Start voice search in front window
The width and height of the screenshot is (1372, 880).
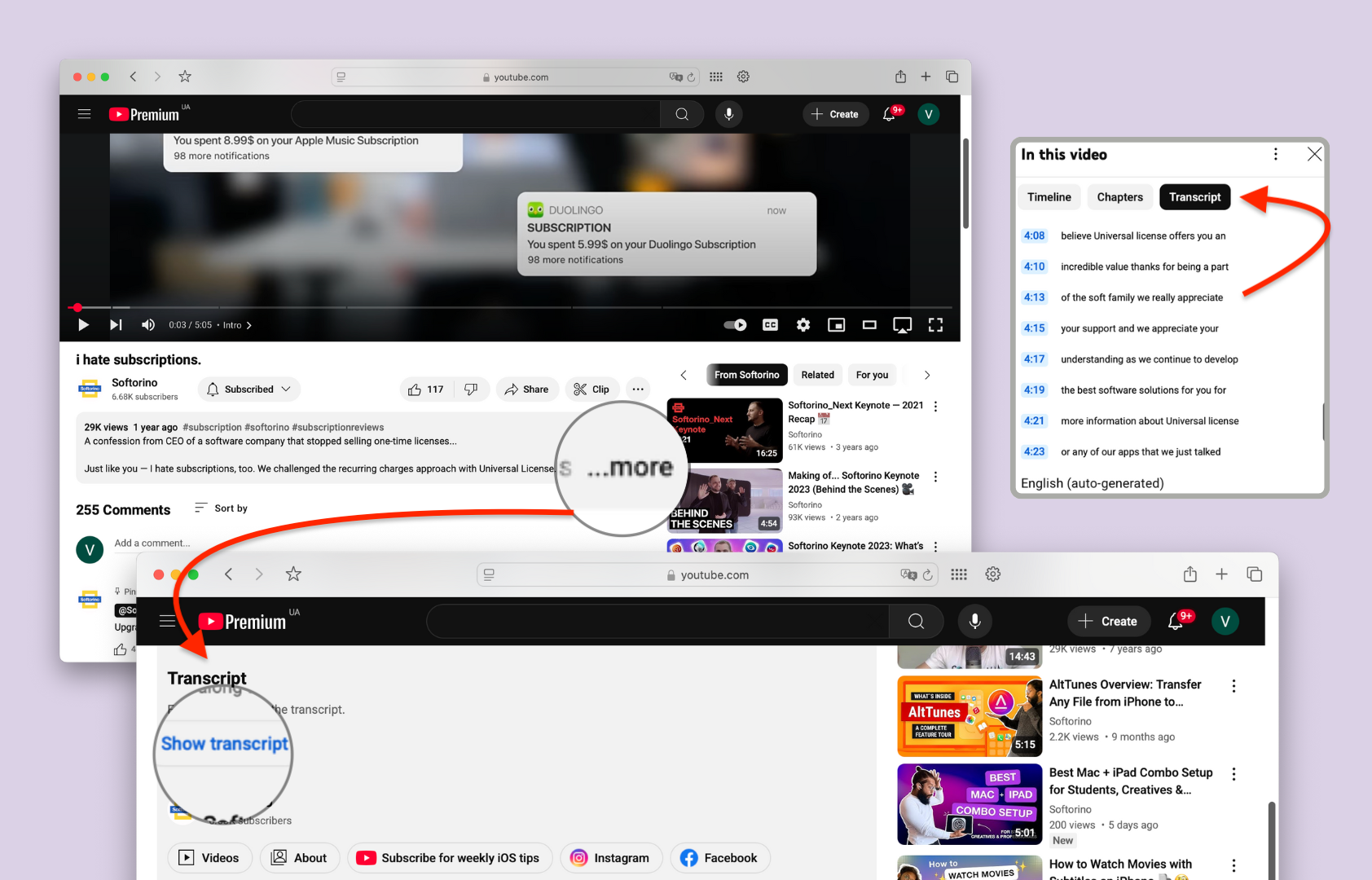[974, 622]
